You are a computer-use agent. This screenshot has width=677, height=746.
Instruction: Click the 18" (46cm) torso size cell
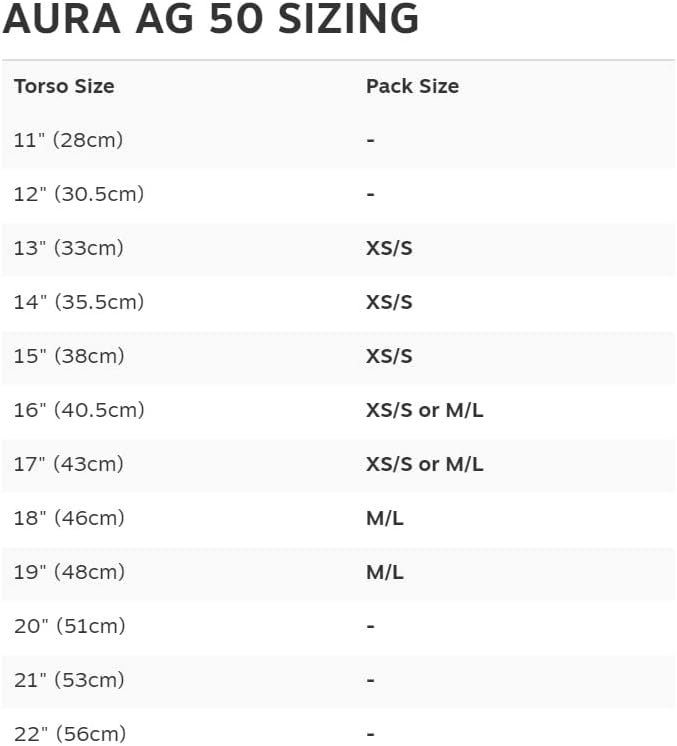point(68,518)
